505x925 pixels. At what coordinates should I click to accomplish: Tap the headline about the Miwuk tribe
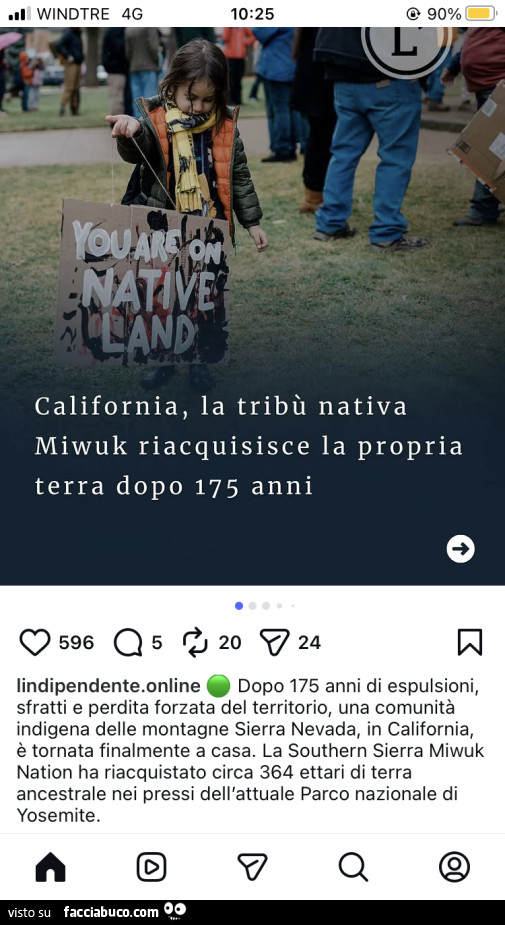pos(248,447)
